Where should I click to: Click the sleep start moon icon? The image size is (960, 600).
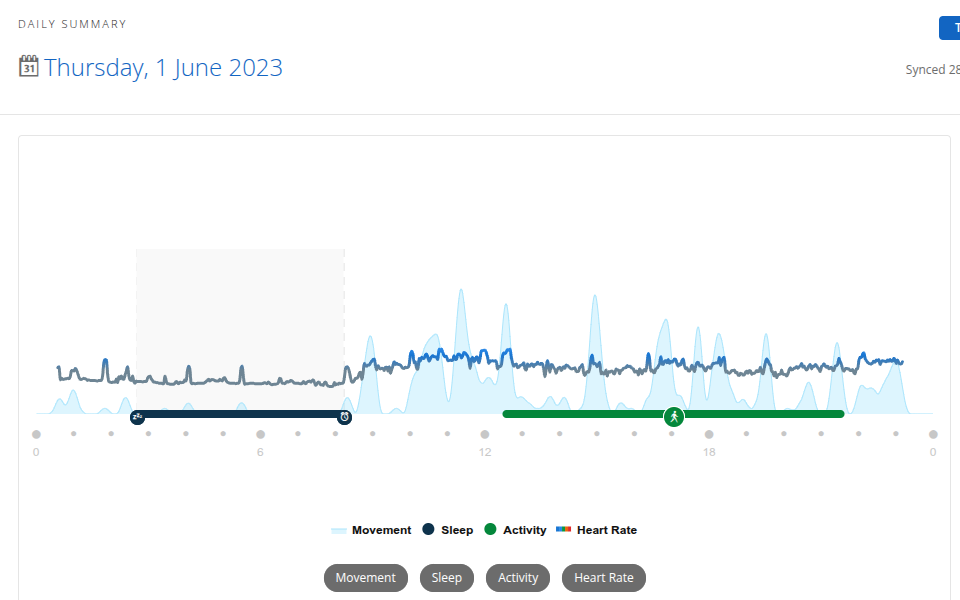[x=138, y=417]
